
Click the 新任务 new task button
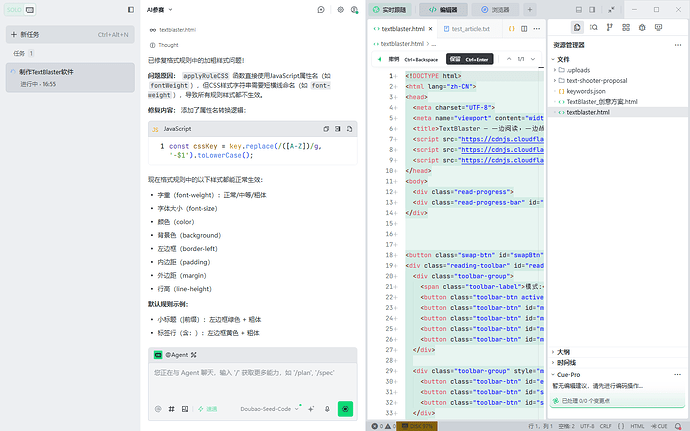[x=70, y=34]
